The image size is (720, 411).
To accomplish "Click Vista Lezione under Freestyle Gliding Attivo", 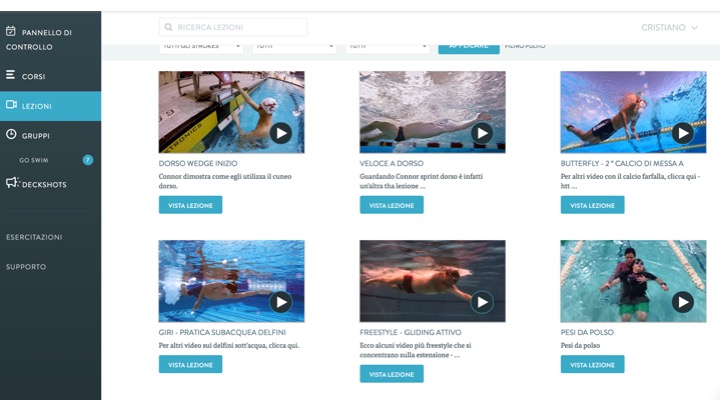I will pos(392,374).
